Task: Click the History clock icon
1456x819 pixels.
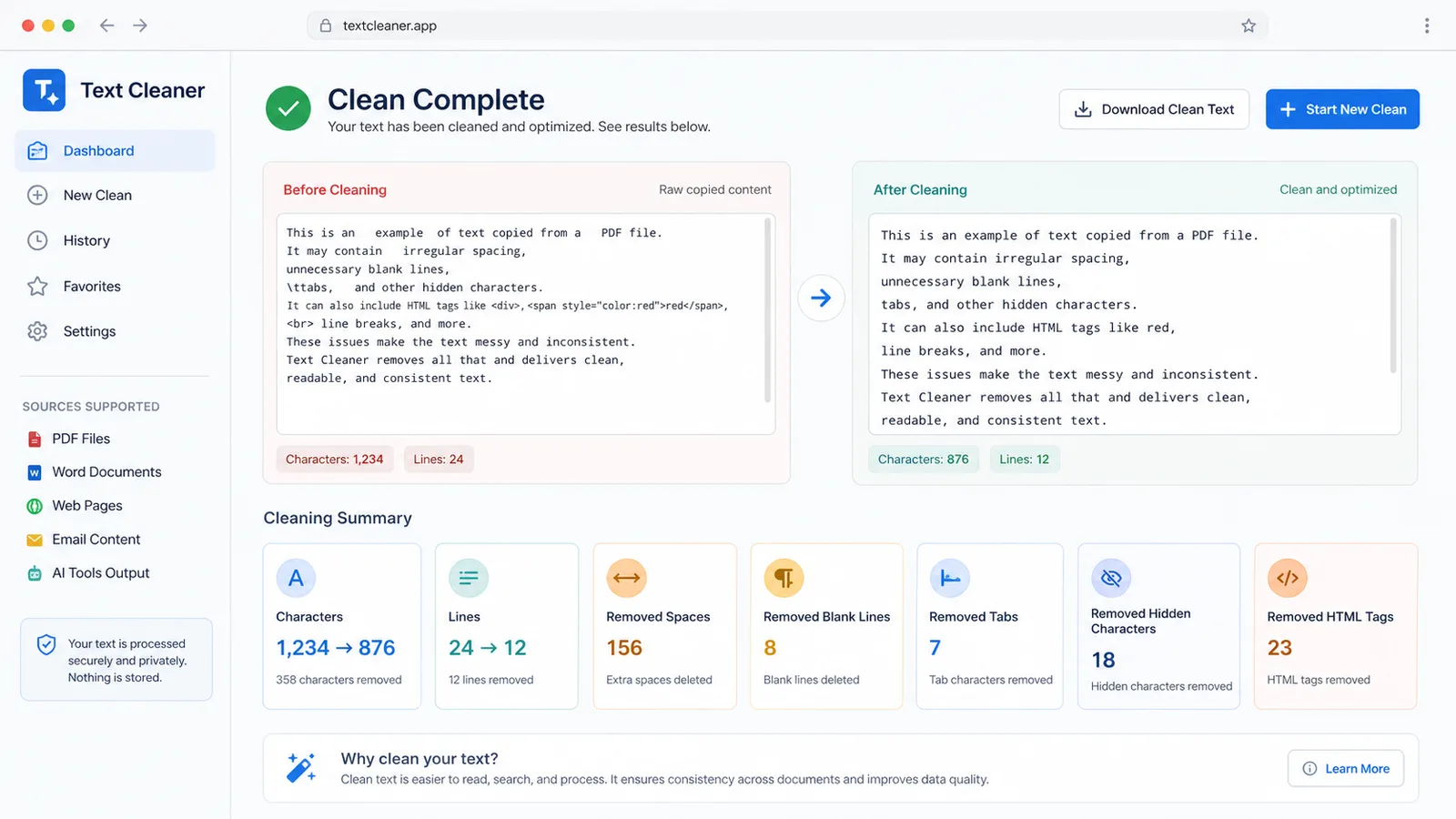Action: pyautogui.click(x=37, y=241)
